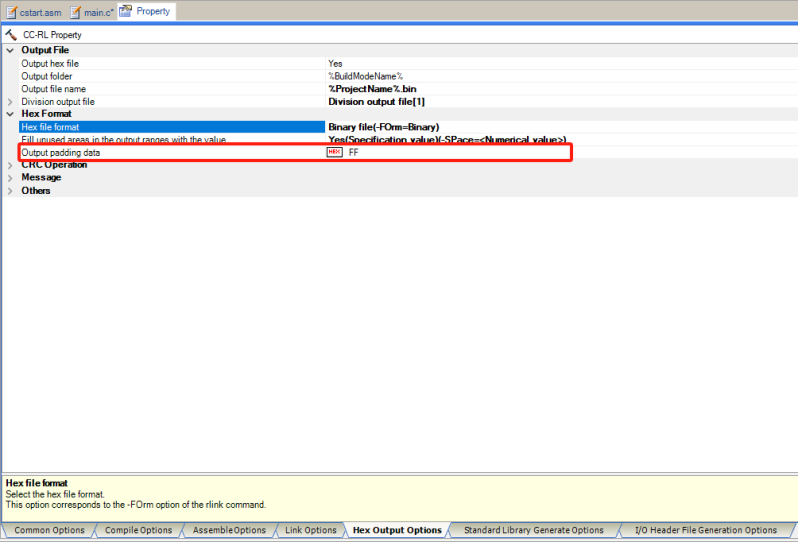Switch to the Common Options tab
Viewport: 799px width, 543px height.
pyautogui.click(x=49, y=530)
